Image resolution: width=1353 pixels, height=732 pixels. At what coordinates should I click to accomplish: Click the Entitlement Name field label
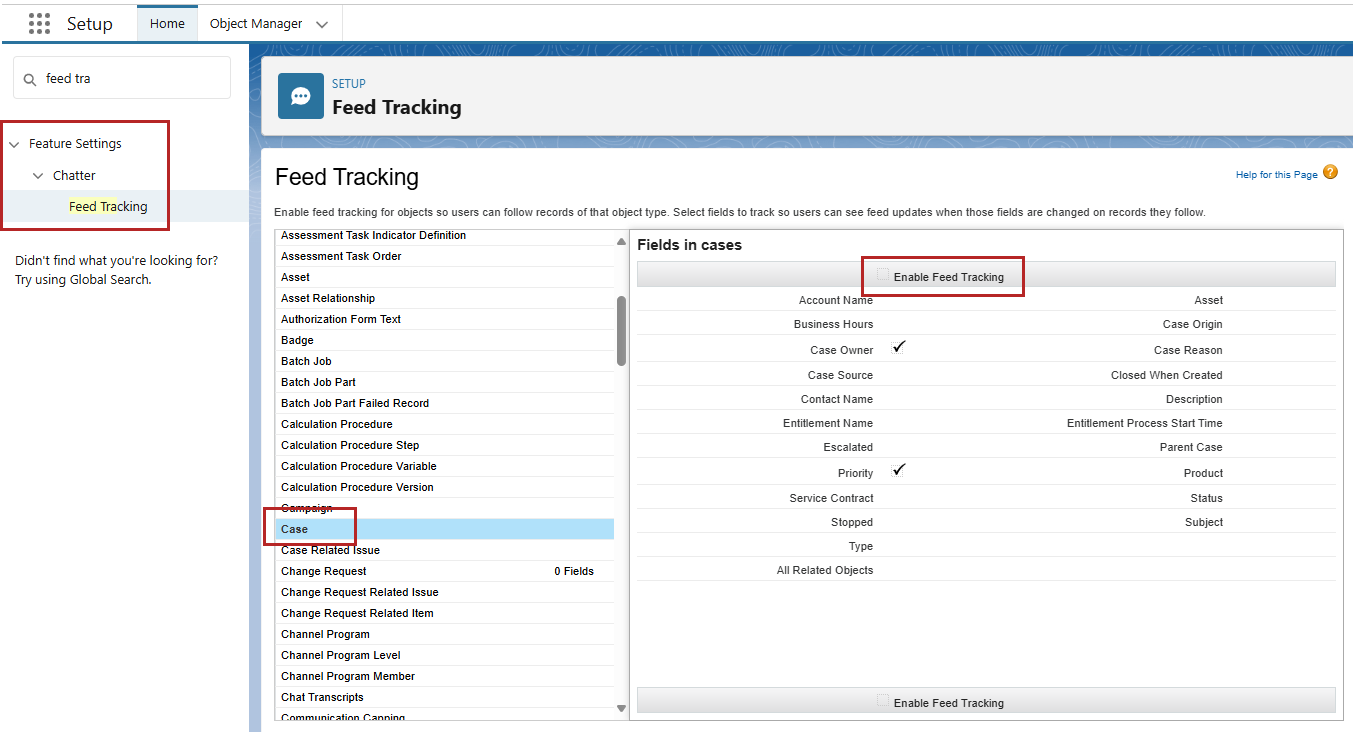828,423
